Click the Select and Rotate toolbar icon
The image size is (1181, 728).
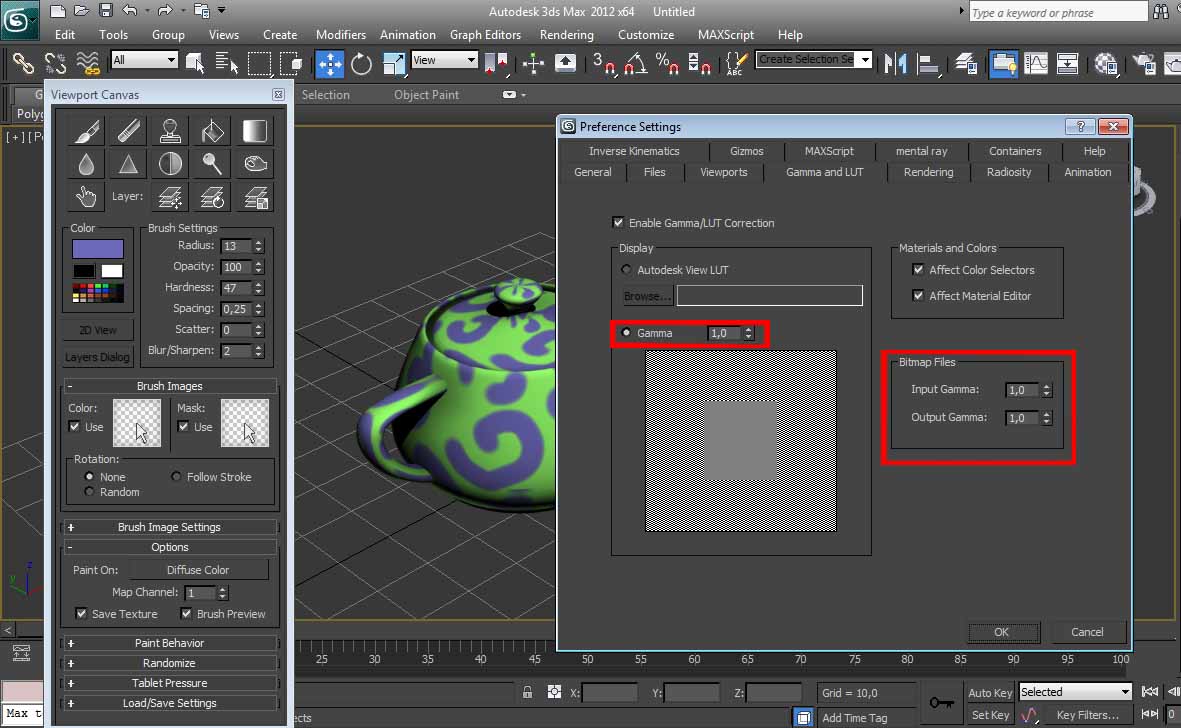[x=362, y=63]
